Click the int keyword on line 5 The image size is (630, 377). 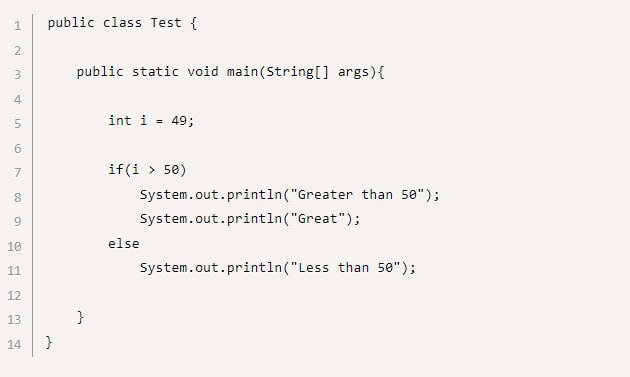click(x=120, y=121)
